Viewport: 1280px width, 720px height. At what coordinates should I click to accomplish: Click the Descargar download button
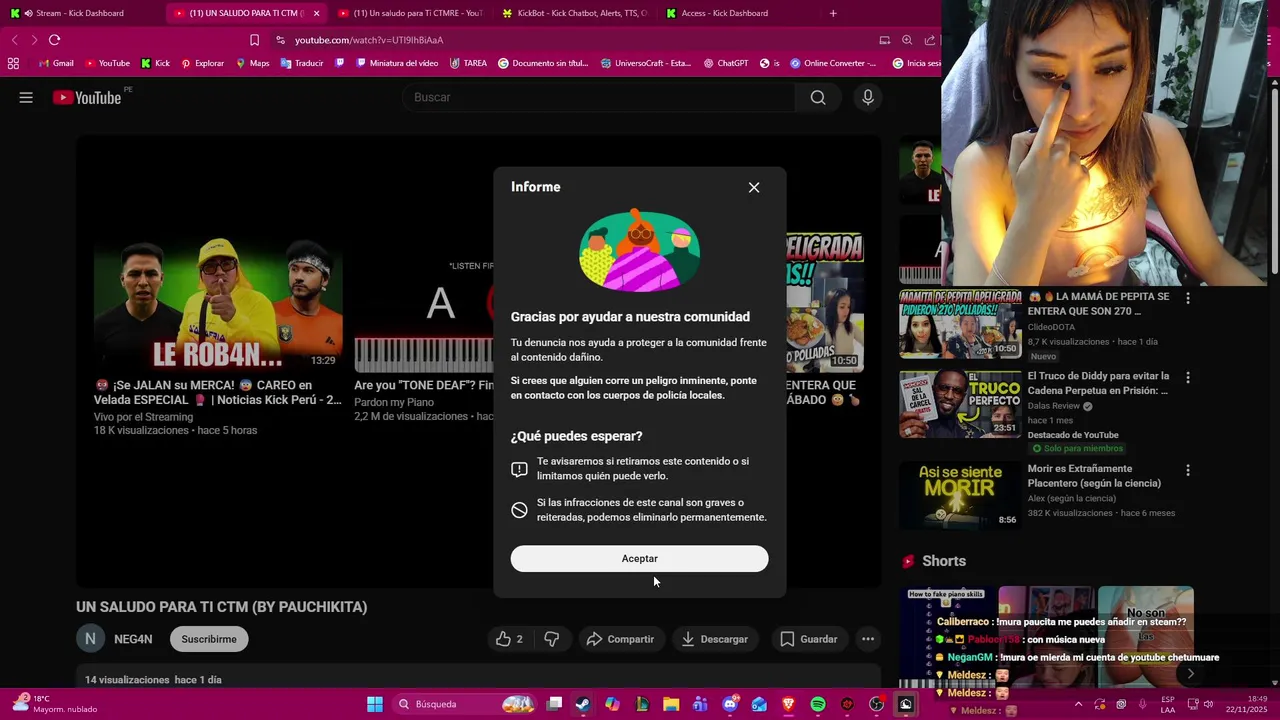click(x=714, y=639)
